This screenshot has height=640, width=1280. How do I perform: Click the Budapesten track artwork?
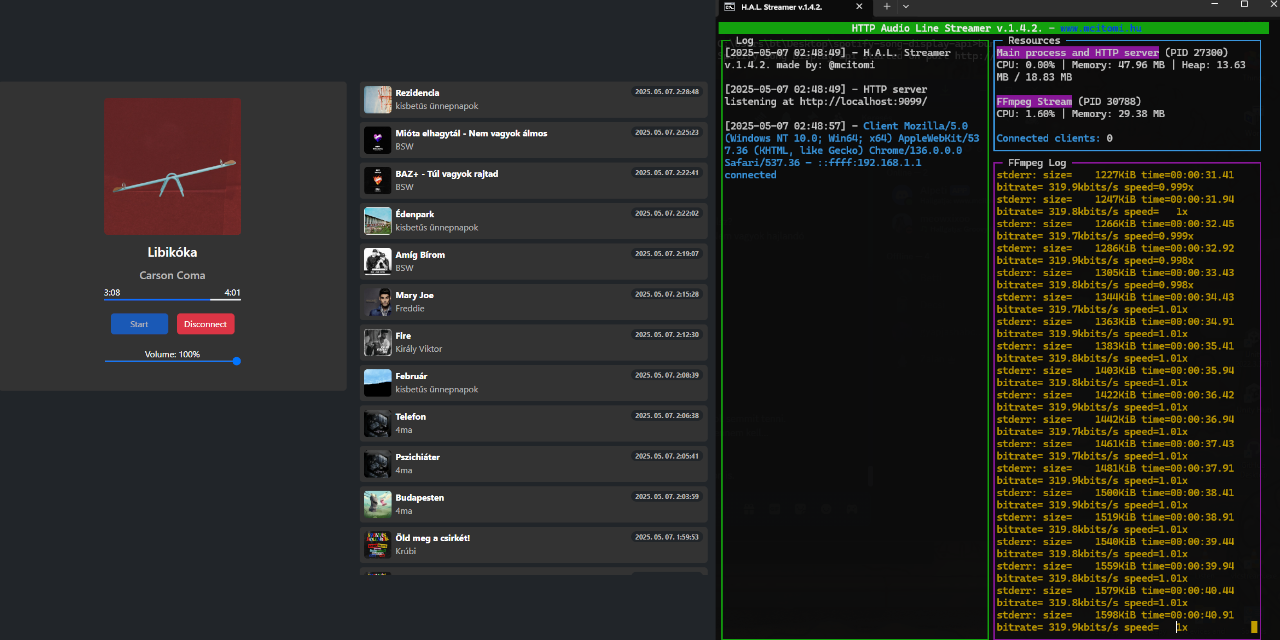coord(378,504)
